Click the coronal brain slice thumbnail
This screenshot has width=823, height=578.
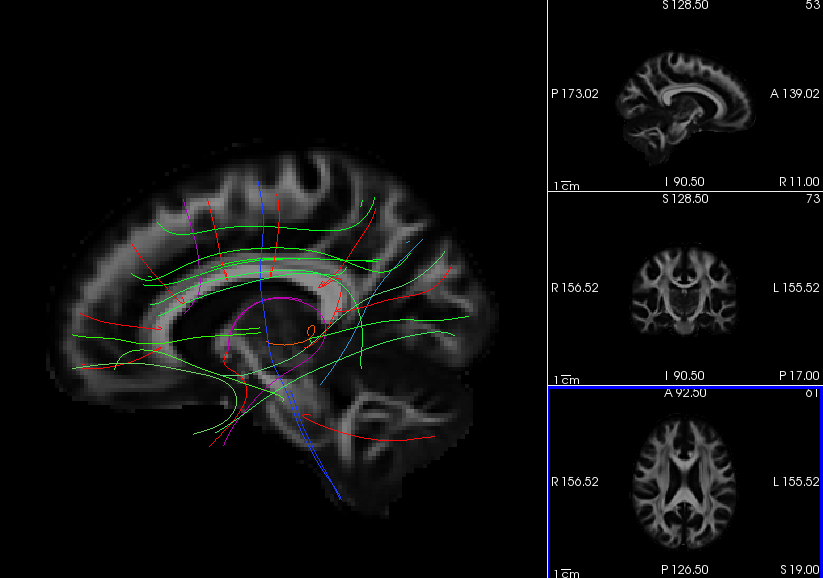coord(685,290)
